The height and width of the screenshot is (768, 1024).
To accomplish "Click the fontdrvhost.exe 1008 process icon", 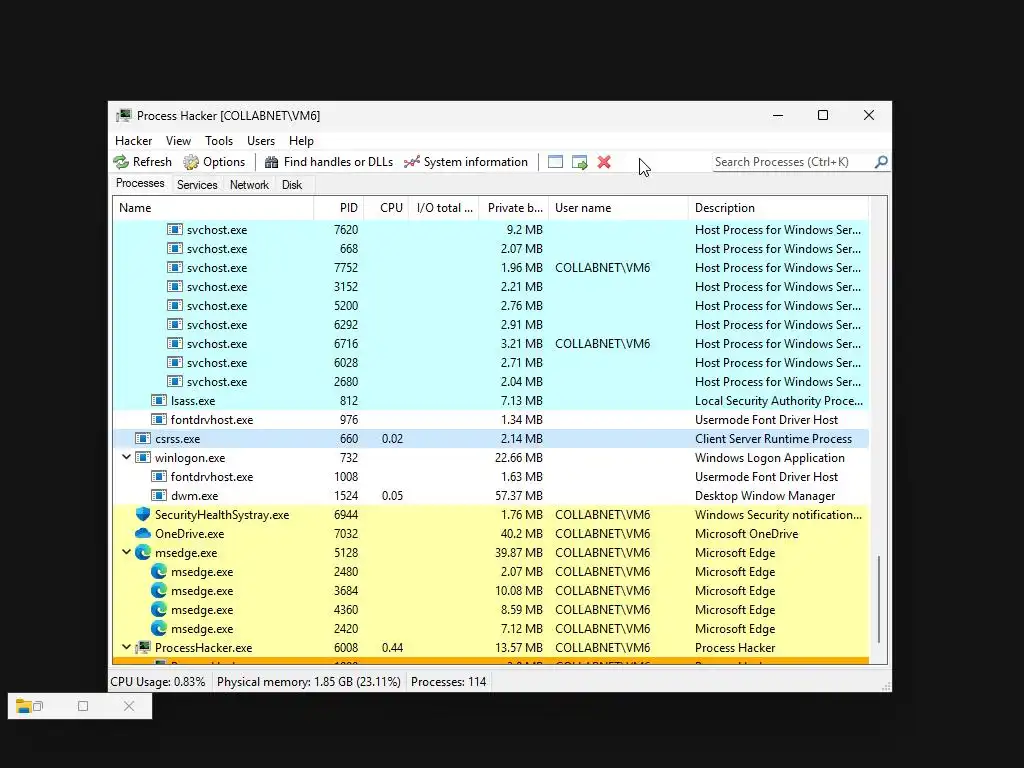I will 159,477.
